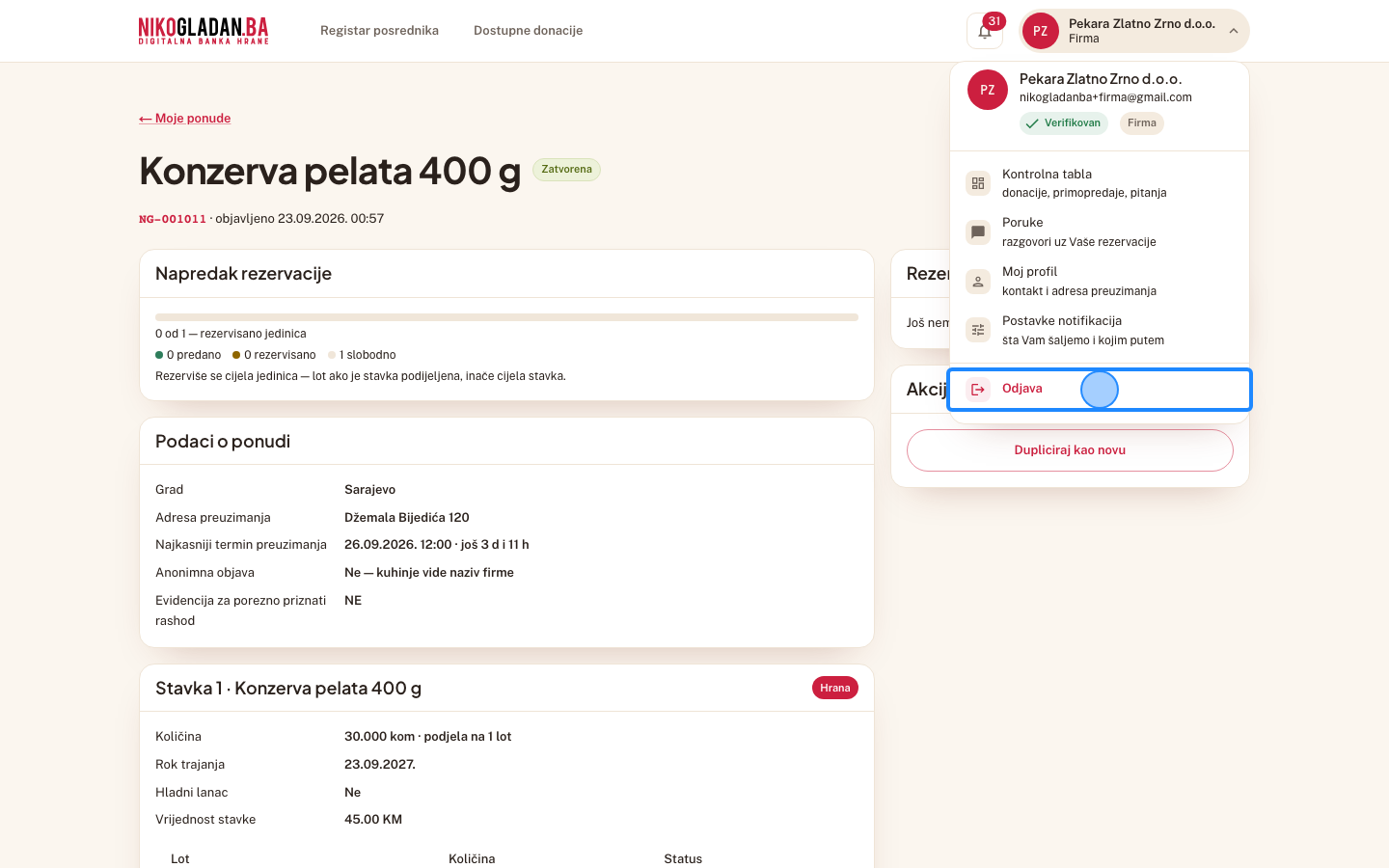The image size is (1389, 868).
Task: Collapse the account menu chevron
Action: click(x=1233, y=31)
